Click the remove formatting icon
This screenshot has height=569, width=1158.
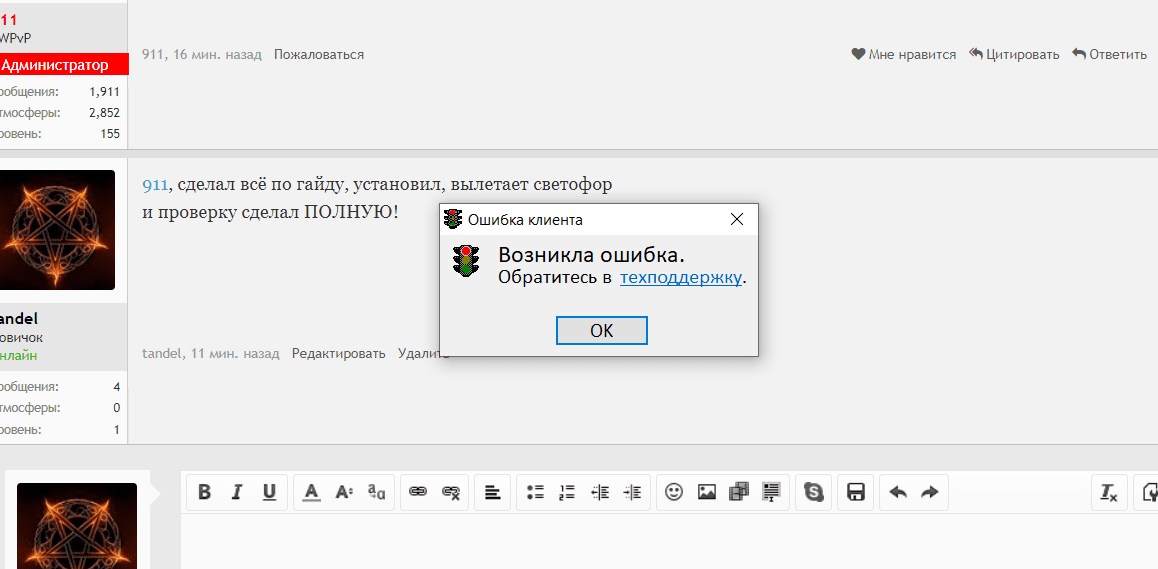[1109, 492]
